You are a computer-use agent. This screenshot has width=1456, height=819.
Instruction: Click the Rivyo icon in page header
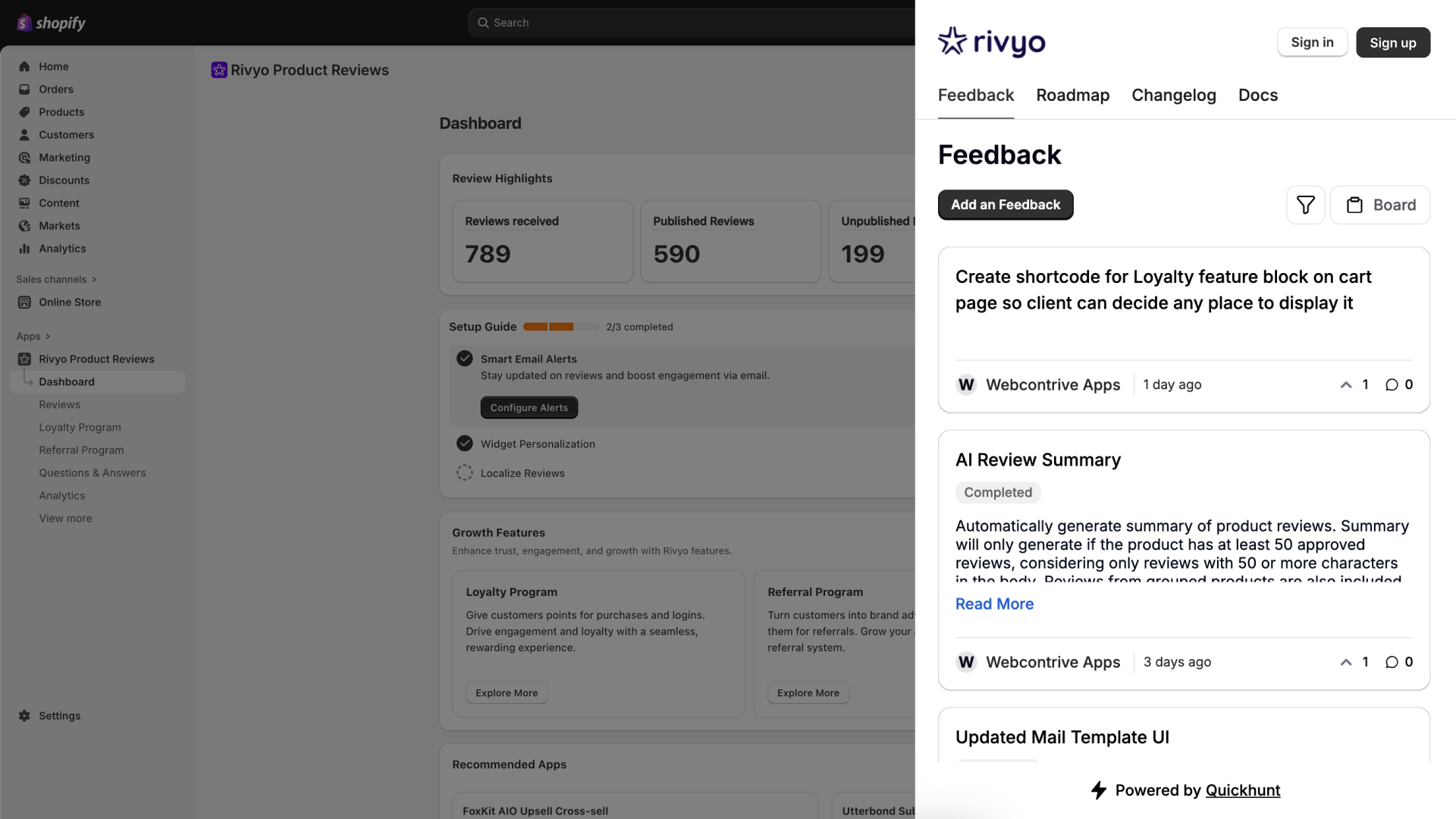coord(219,70)
